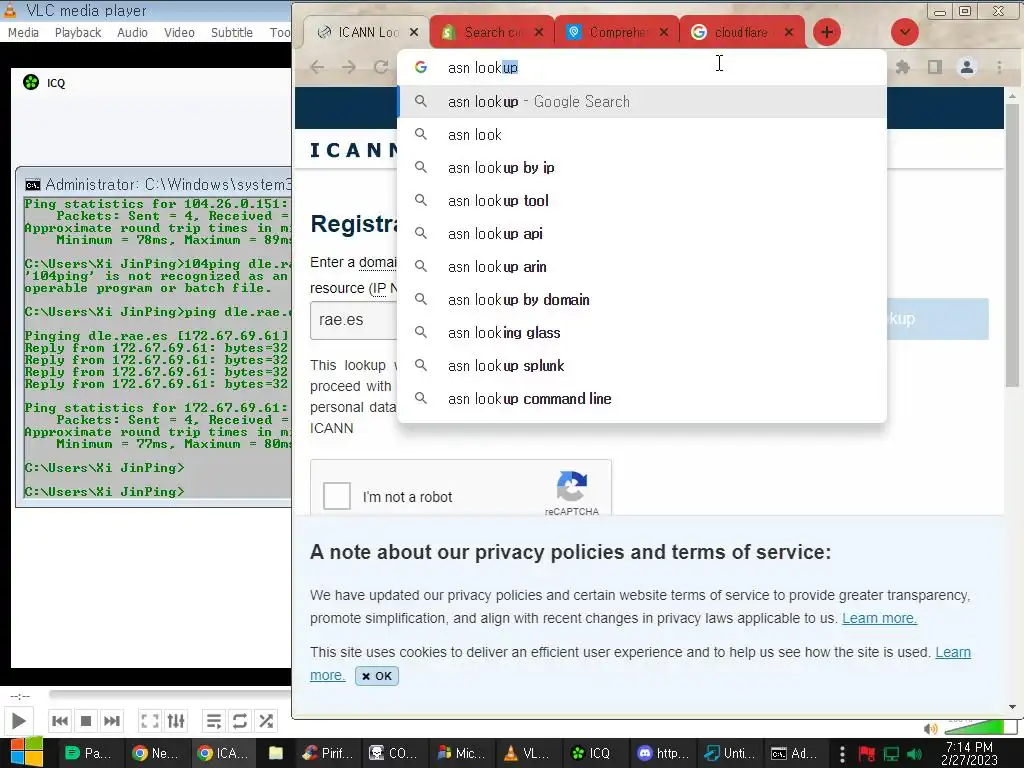The width and height of the screenshot is (1024, 768).
Task: Select 'asn lookup by domain' suggestion
Action: pos(642,300)
